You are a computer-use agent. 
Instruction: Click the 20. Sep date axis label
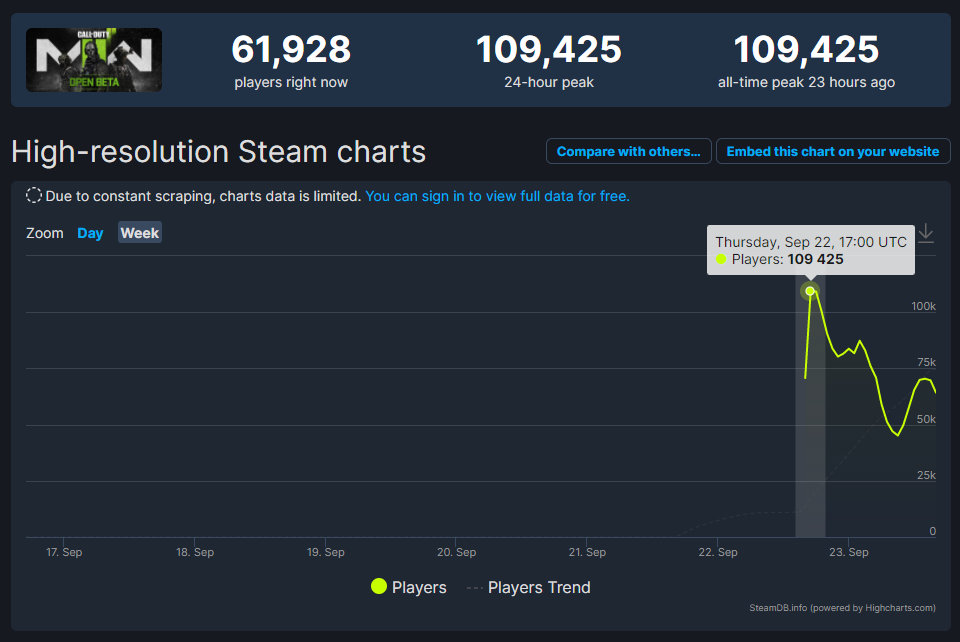click(456, 552)
